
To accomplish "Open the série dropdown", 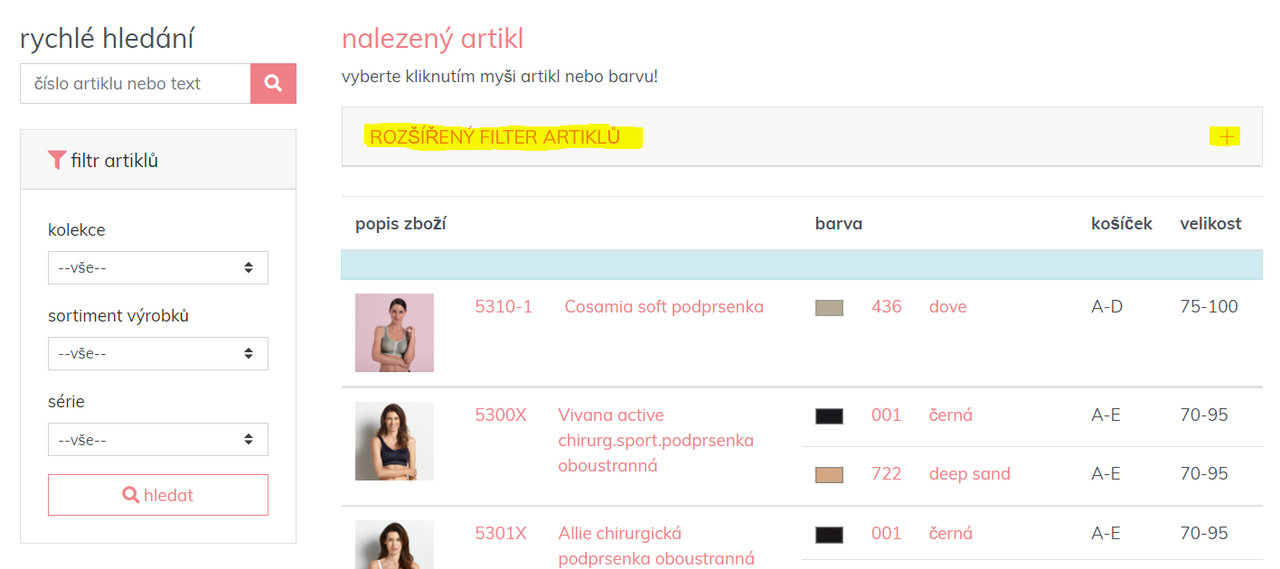I will (158, 440).
